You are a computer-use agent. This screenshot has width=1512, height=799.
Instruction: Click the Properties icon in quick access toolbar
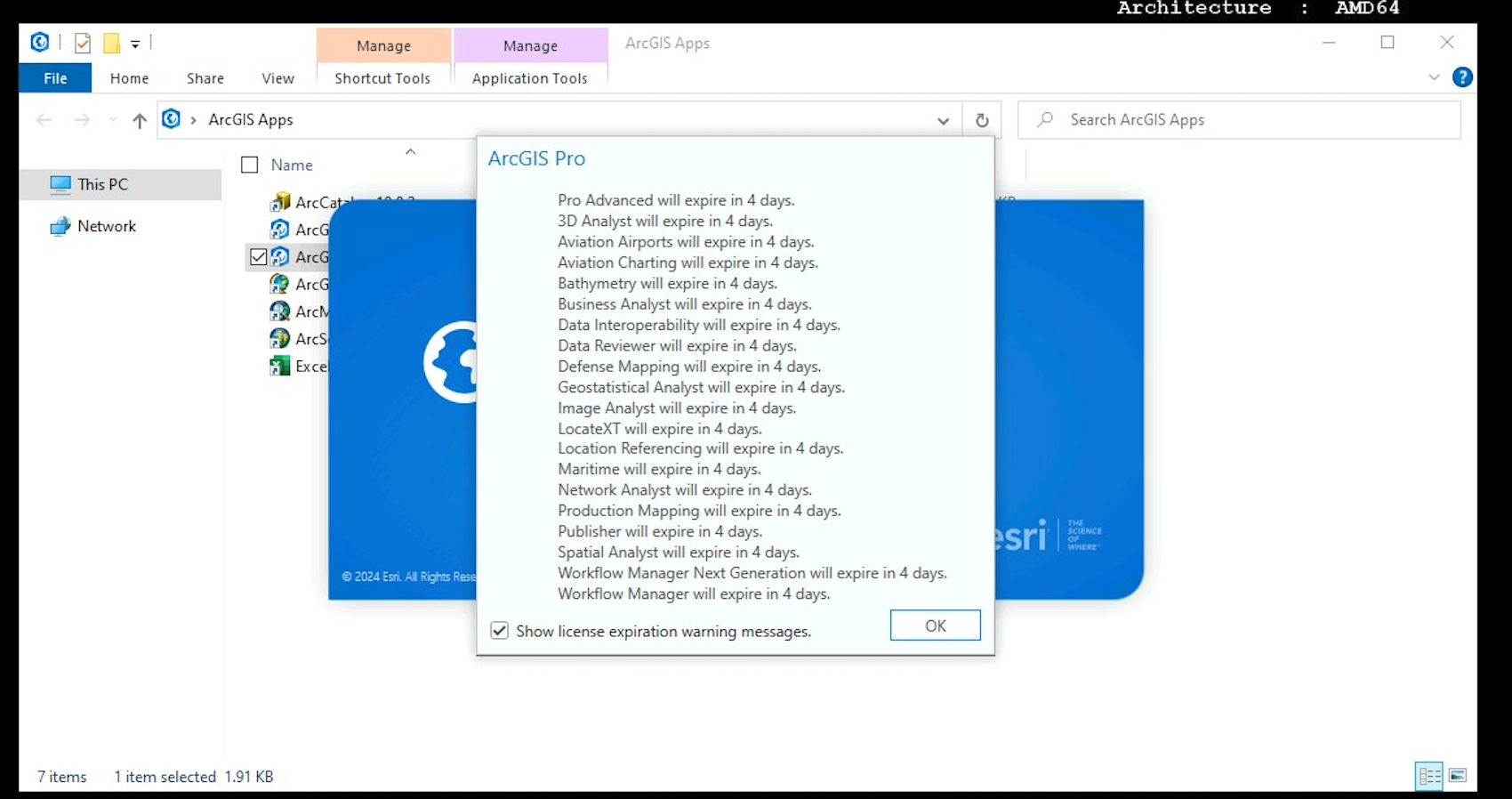(x=83, y=43)
